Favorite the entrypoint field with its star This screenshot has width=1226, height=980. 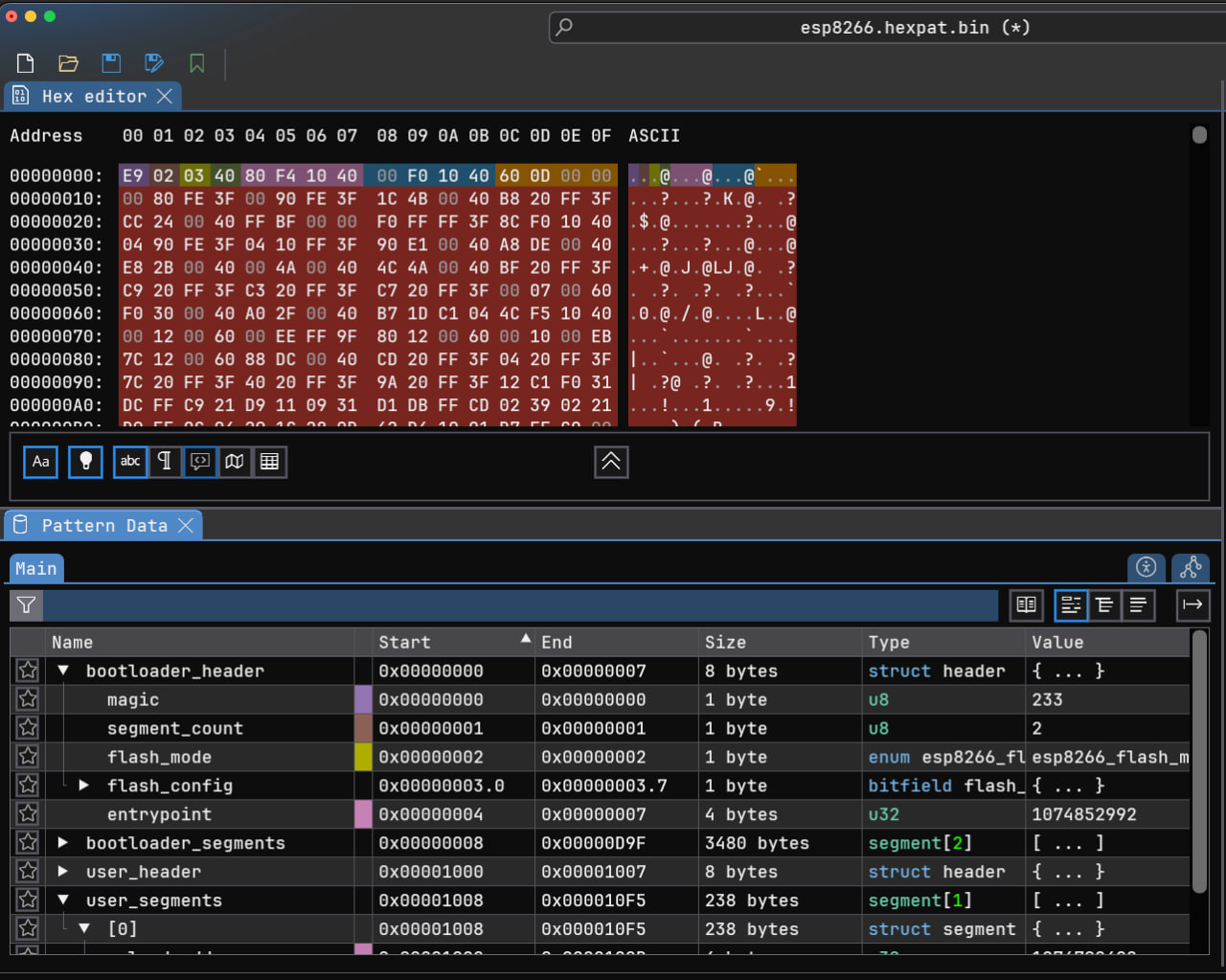click(27, 814)
